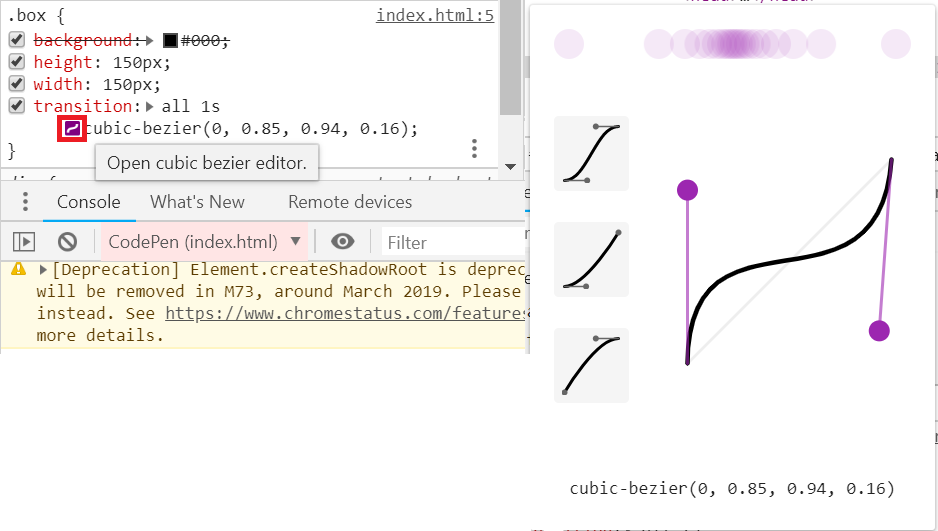
Task: Select the ease-in preset curve thumbnail
Action: (x=591, y=259)
